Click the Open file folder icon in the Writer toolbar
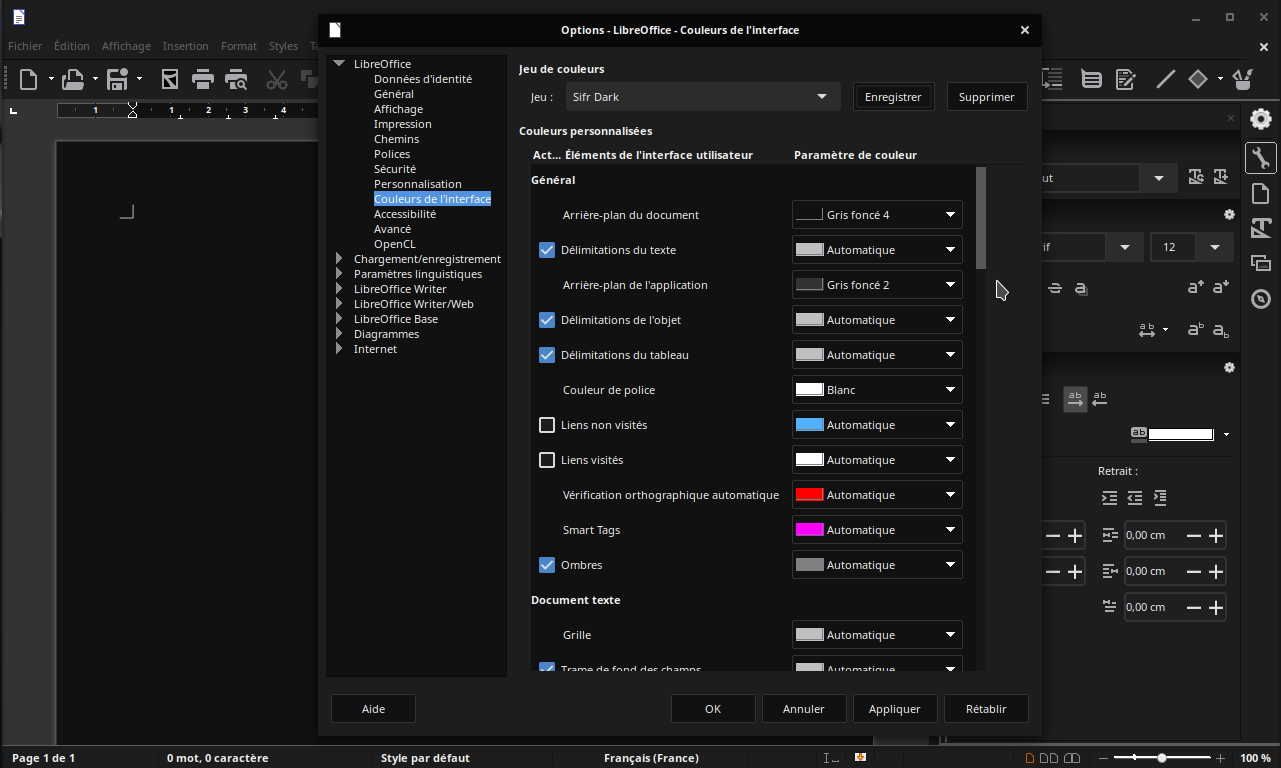The image size is (1281, 768). tap(72, 79)
